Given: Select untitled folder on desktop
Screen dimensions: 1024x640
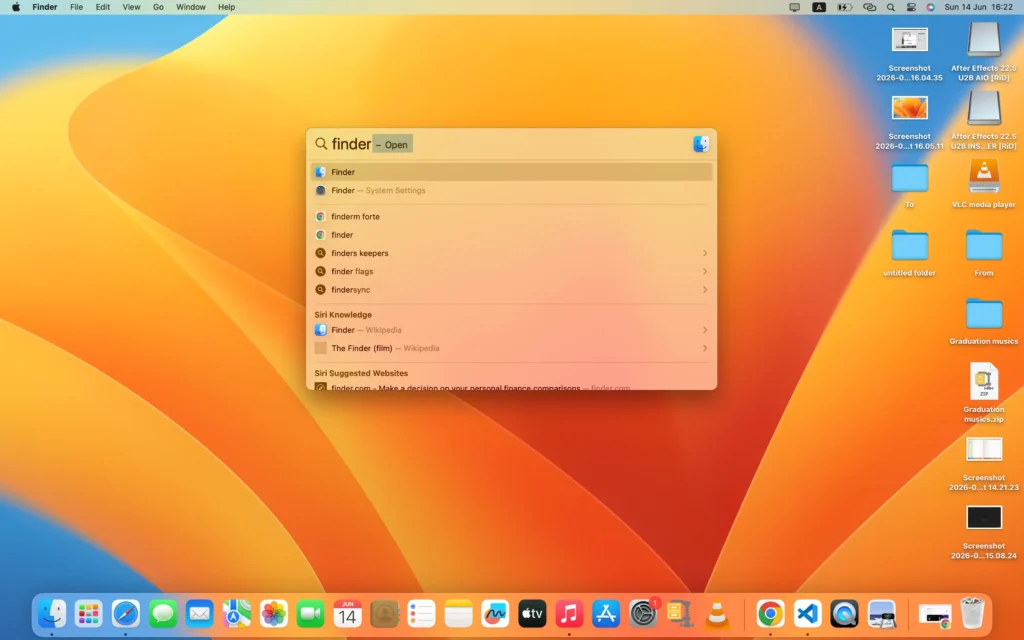Looking at the screenshot, I should tap(909, 253).
